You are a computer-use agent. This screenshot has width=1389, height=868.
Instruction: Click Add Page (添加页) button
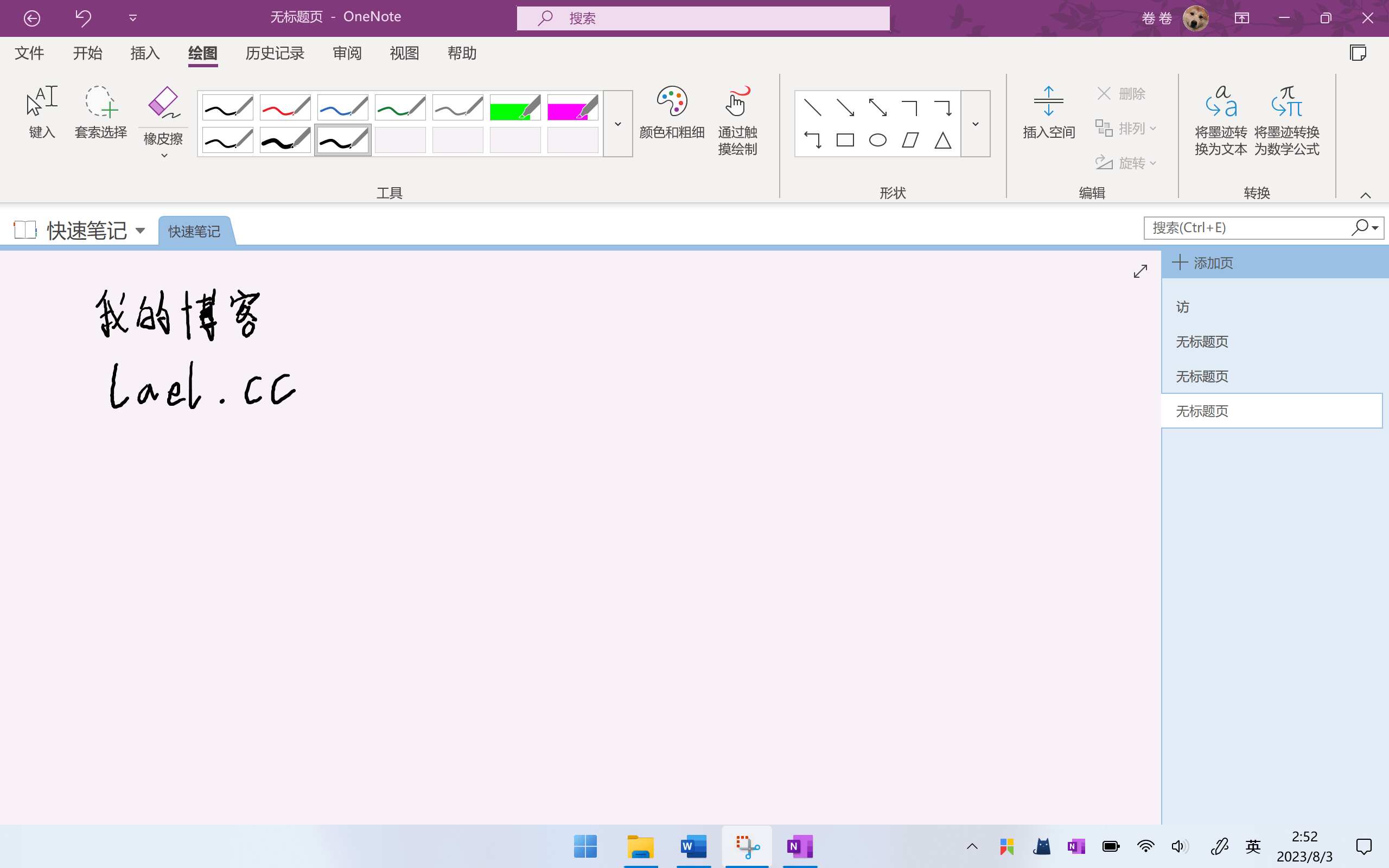click(1202, 263)
